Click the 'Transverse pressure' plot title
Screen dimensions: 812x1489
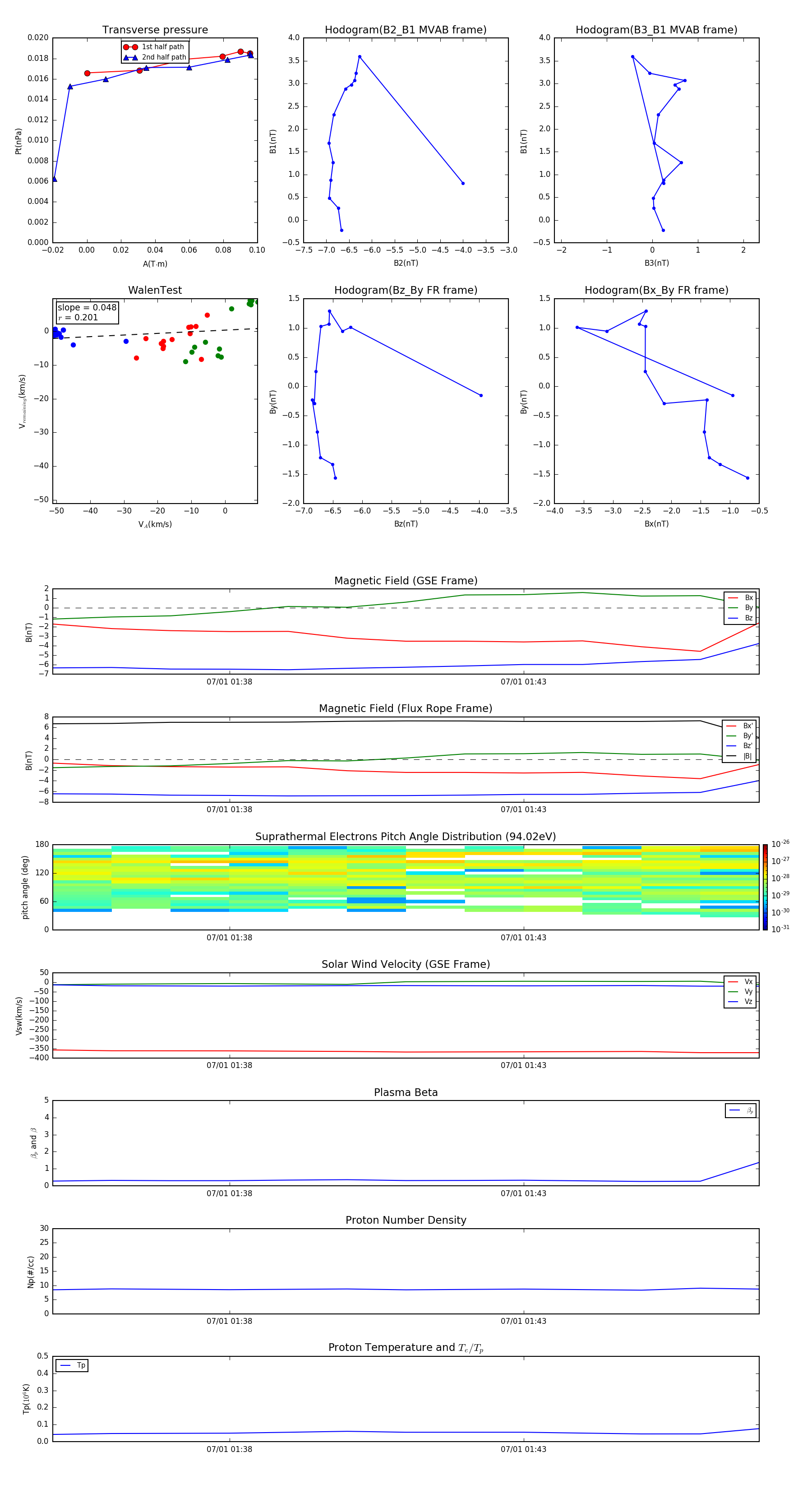[x=155, y=30]
